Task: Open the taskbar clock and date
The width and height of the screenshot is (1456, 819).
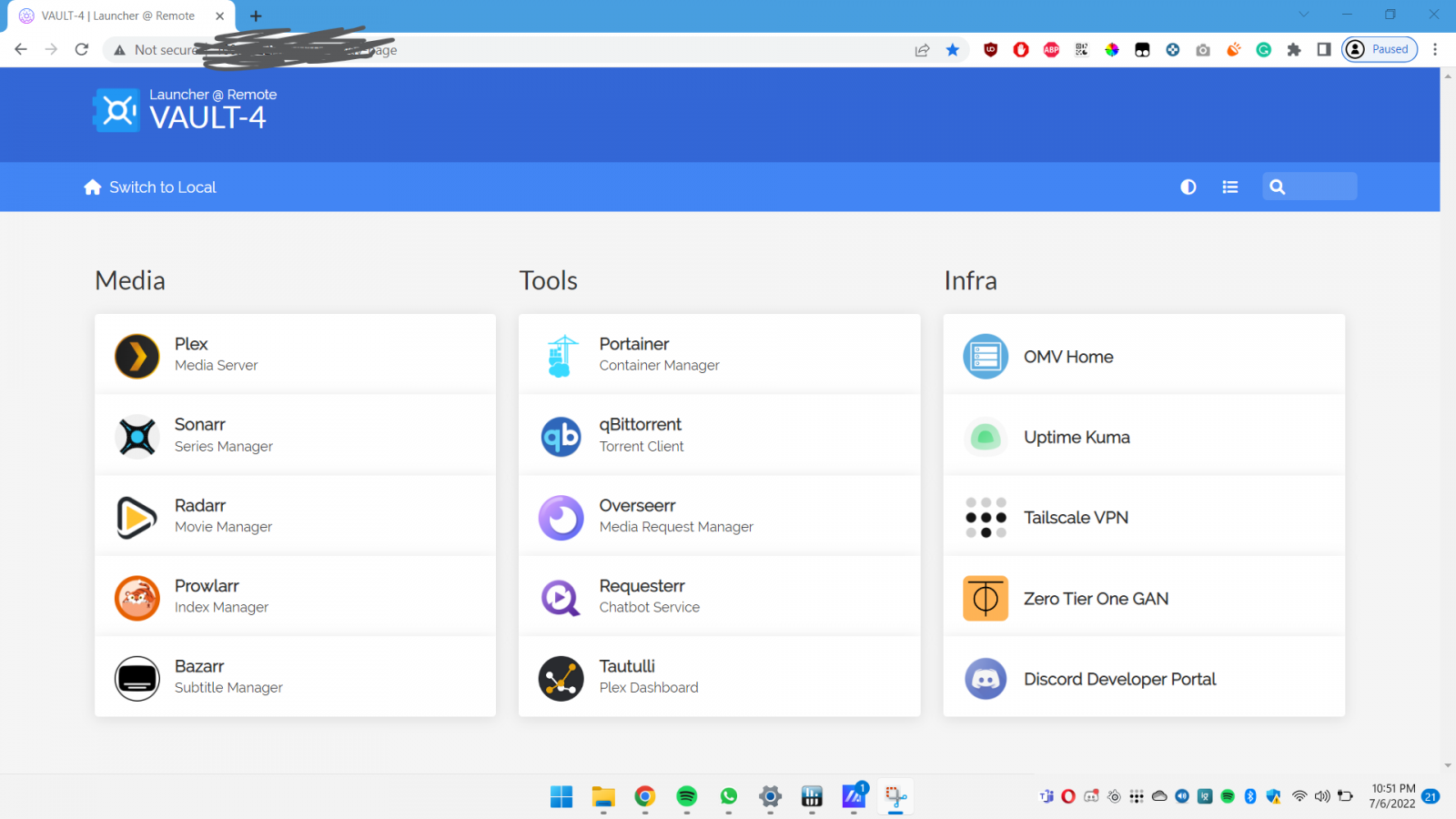Action: tap(1392, 796)
